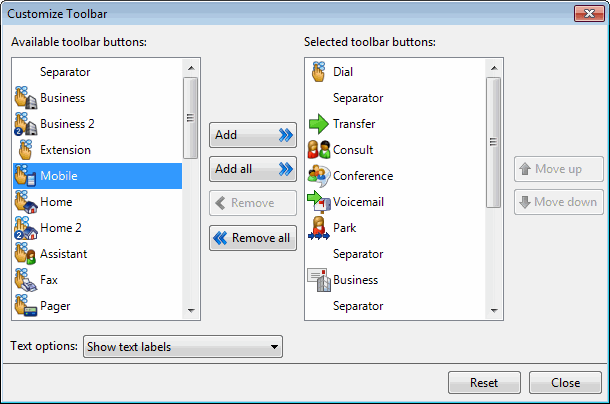Select the Consult people icon

pos(319,150)
